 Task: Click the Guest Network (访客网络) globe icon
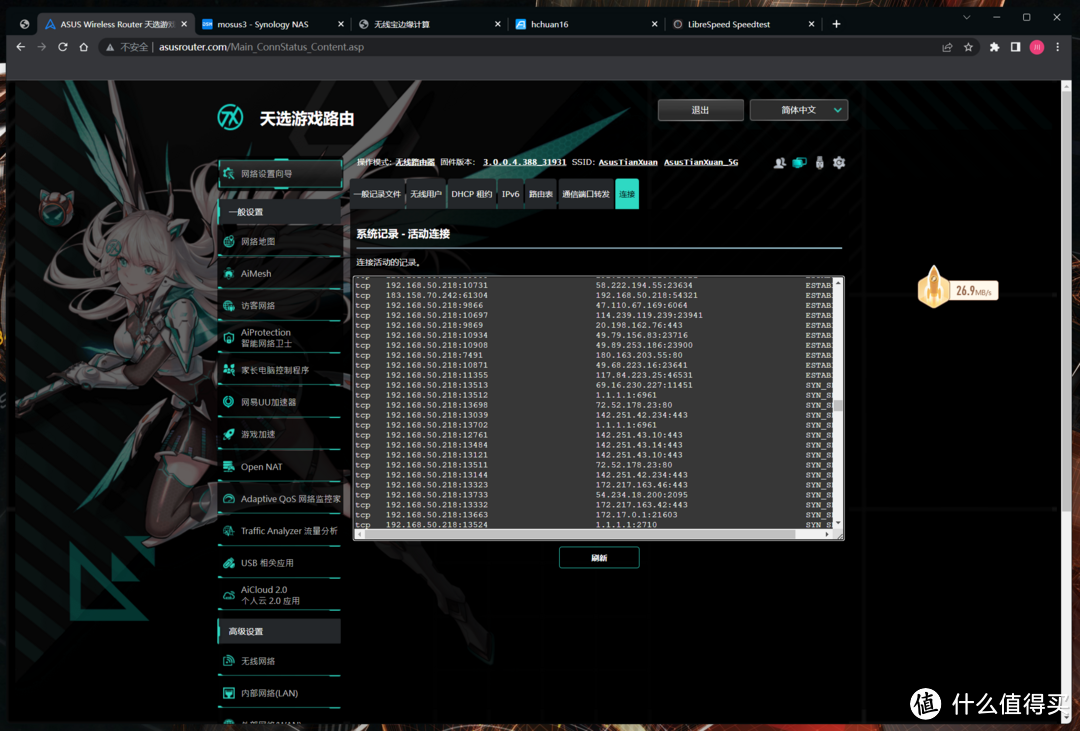(x=229, y=305)
